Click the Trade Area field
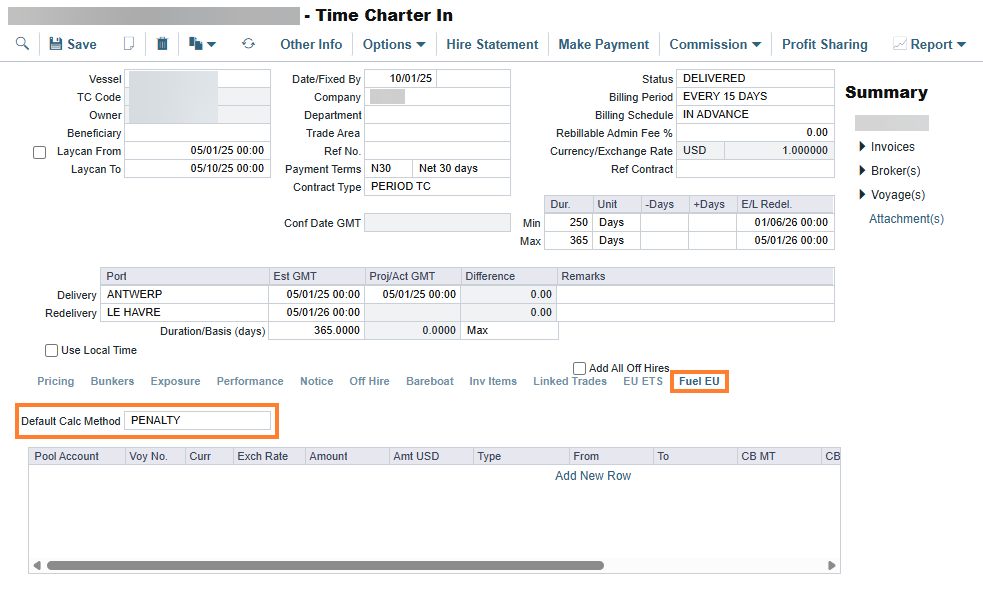Image resolution: width=983 pixels, height=595 pixels. click(x=438, y=133)
